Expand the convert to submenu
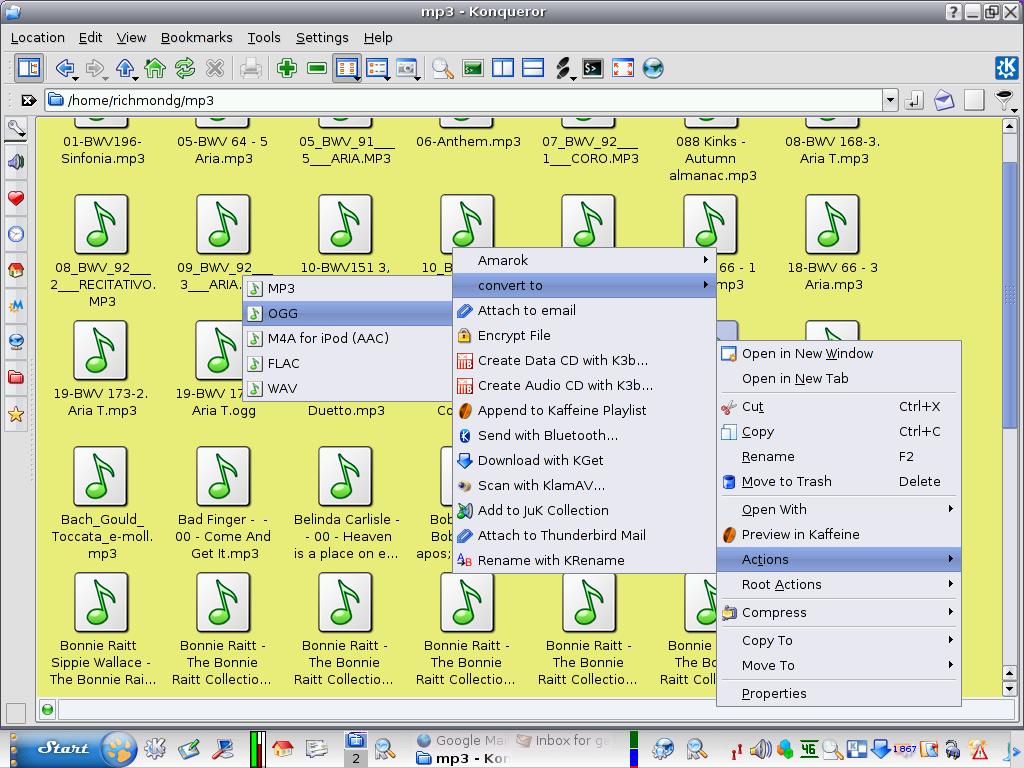1024x768 pixels. coord(584,285)
